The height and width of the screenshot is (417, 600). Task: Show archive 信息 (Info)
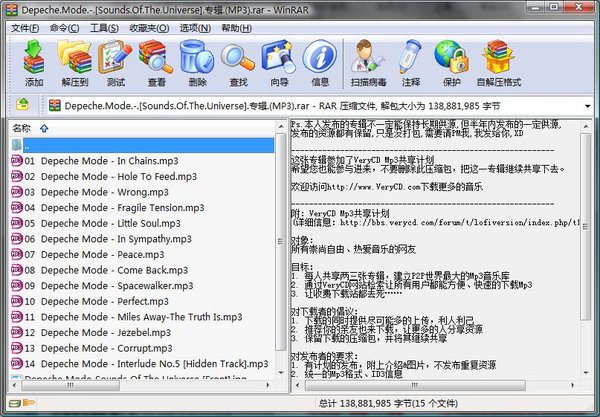coord(320,57)
